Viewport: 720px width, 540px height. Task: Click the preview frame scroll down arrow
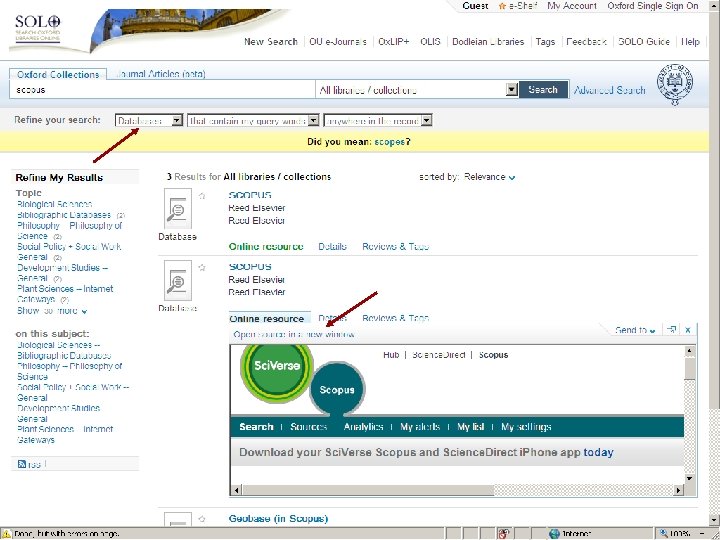click(x=689, y=478)
